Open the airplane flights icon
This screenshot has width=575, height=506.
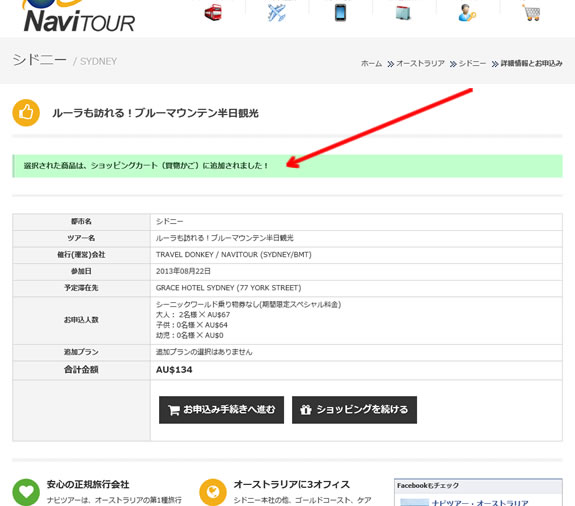(277, 13)
